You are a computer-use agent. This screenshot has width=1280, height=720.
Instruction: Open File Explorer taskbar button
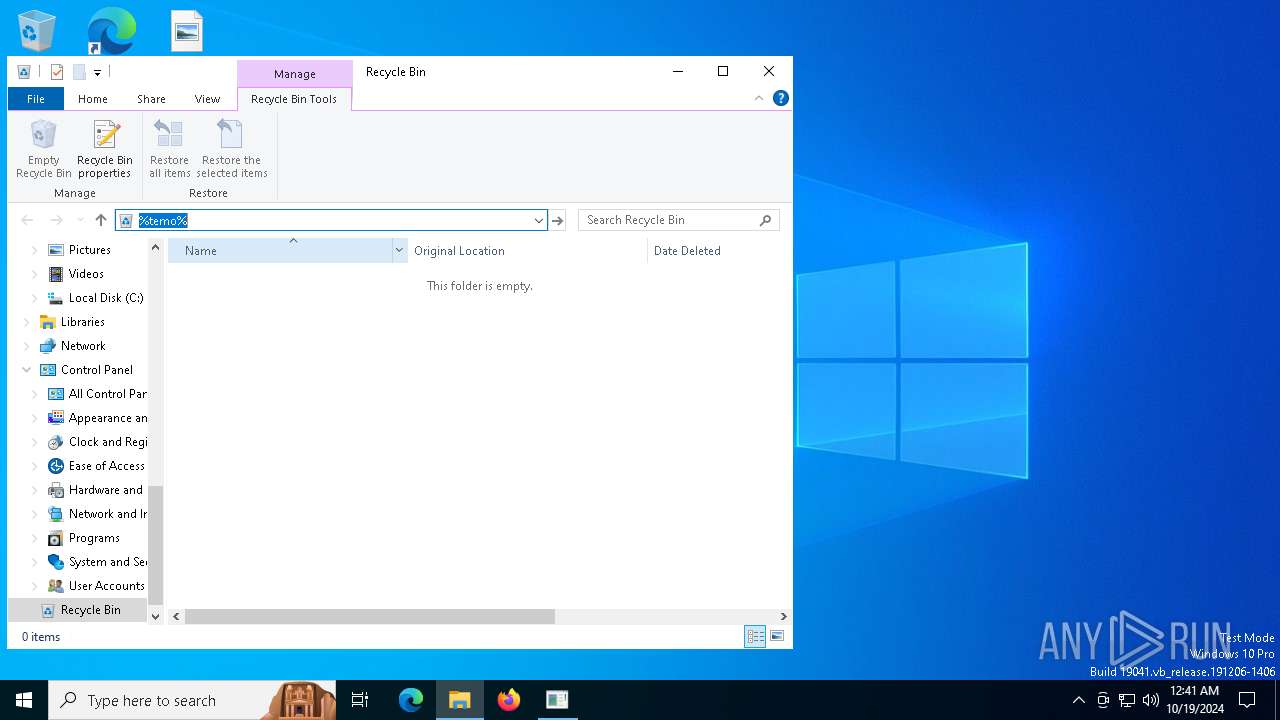pyautogui.click(x=460, y=700)
